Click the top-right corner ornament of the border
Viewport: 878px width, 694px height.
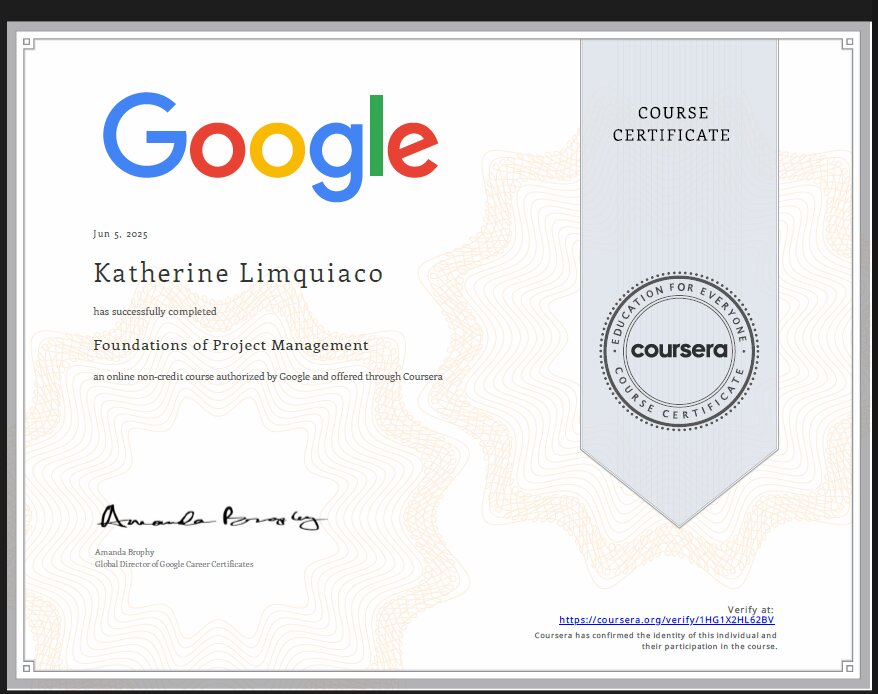point(849,43)
